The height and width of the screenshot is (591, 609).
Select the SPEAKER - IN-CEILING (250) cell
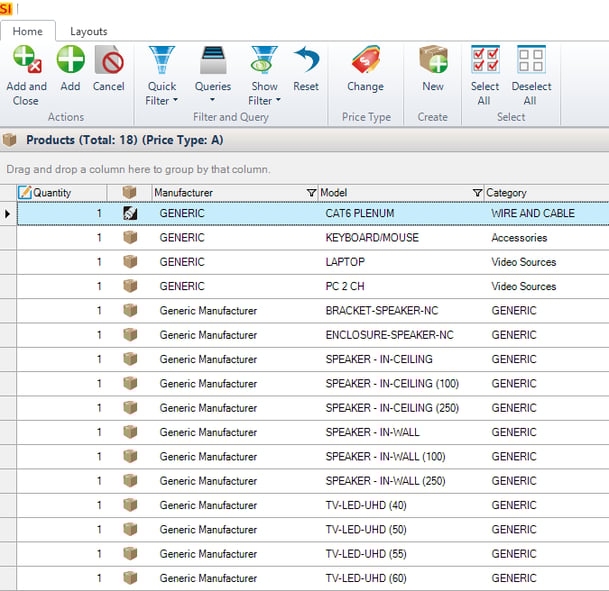point(401,408)
